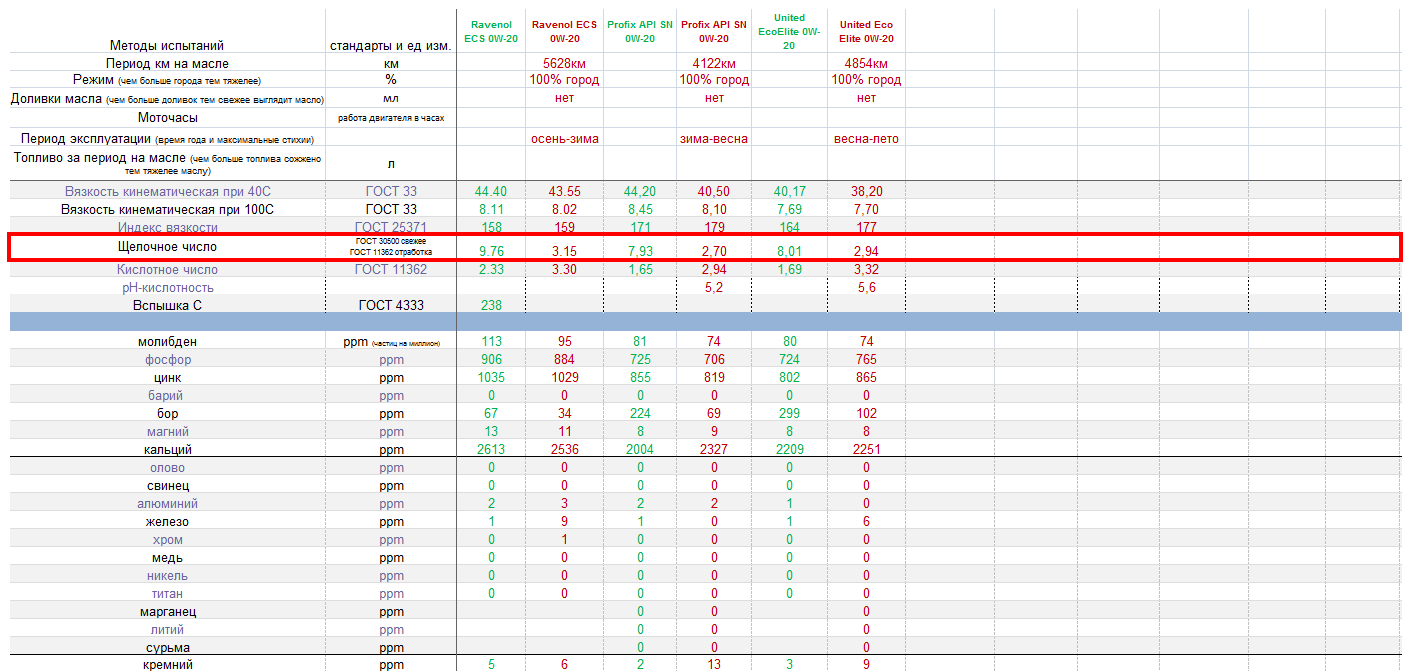Select the '4122км' mileage cell
The image size is (1412, 671).
pos(714,64)
